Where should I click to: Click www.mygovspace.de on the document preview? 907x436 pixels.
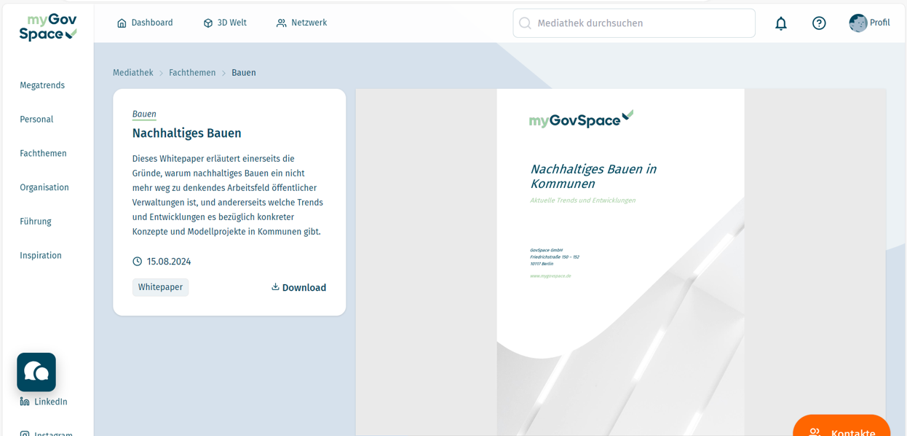(x=551, y=276)
